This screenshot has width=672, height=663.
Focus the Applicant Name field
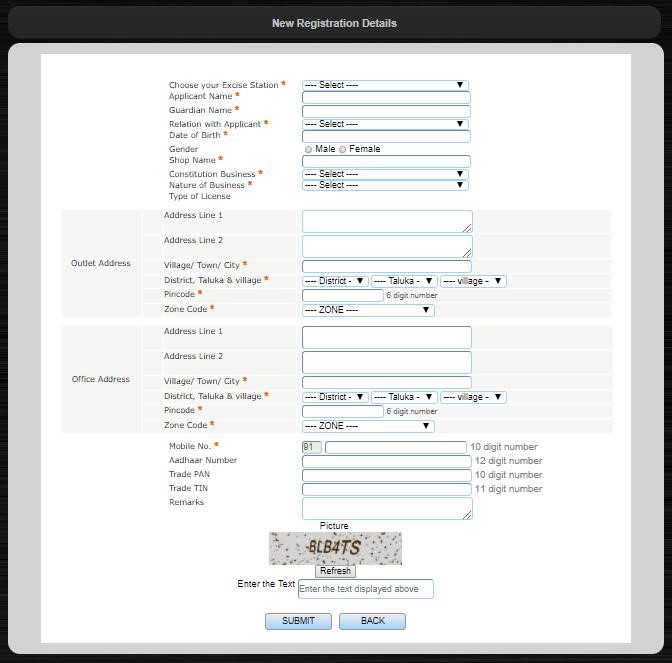[386, 98]
